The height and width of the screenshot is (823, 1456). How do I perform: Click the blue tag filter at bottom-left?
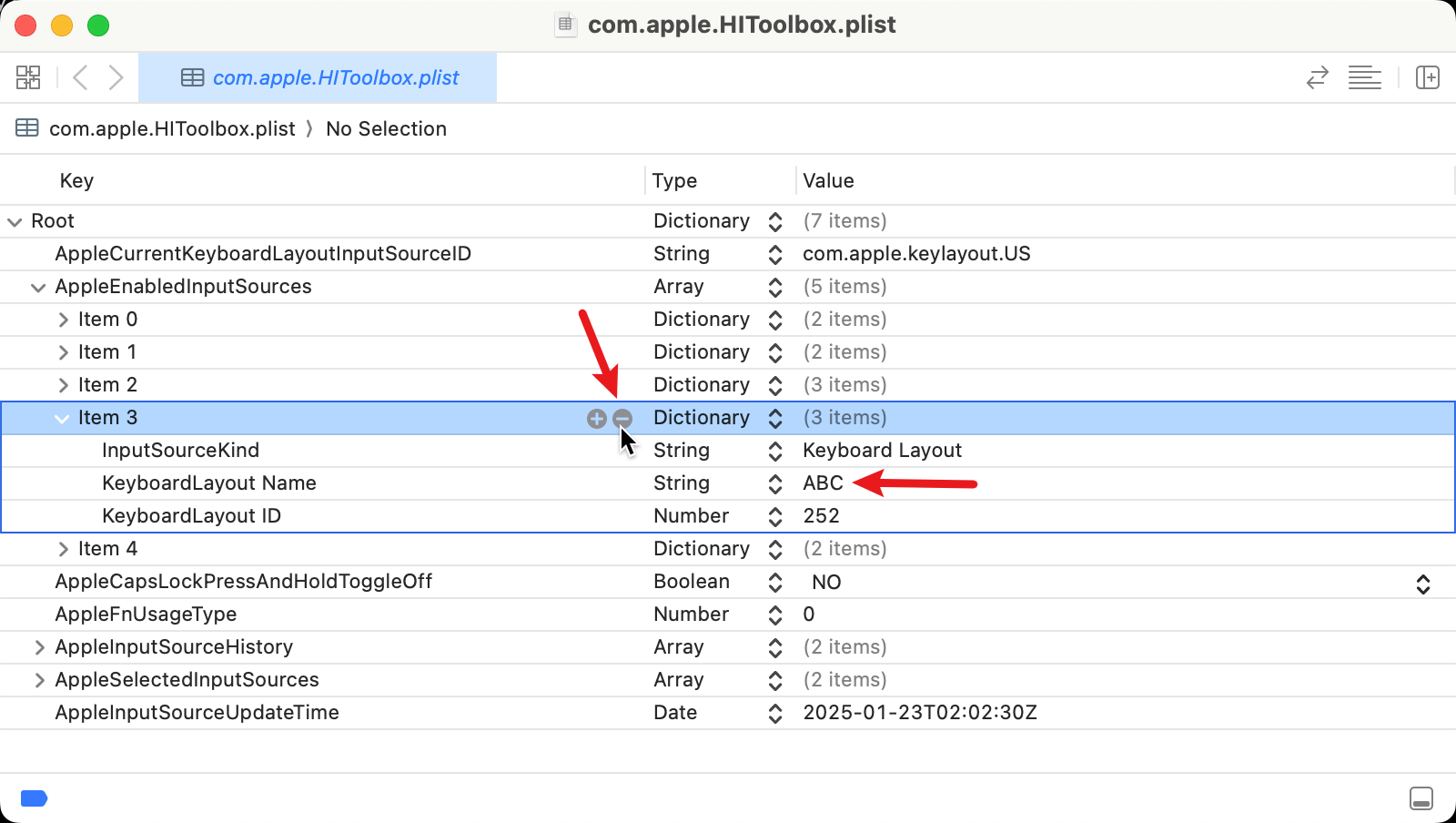34,798
